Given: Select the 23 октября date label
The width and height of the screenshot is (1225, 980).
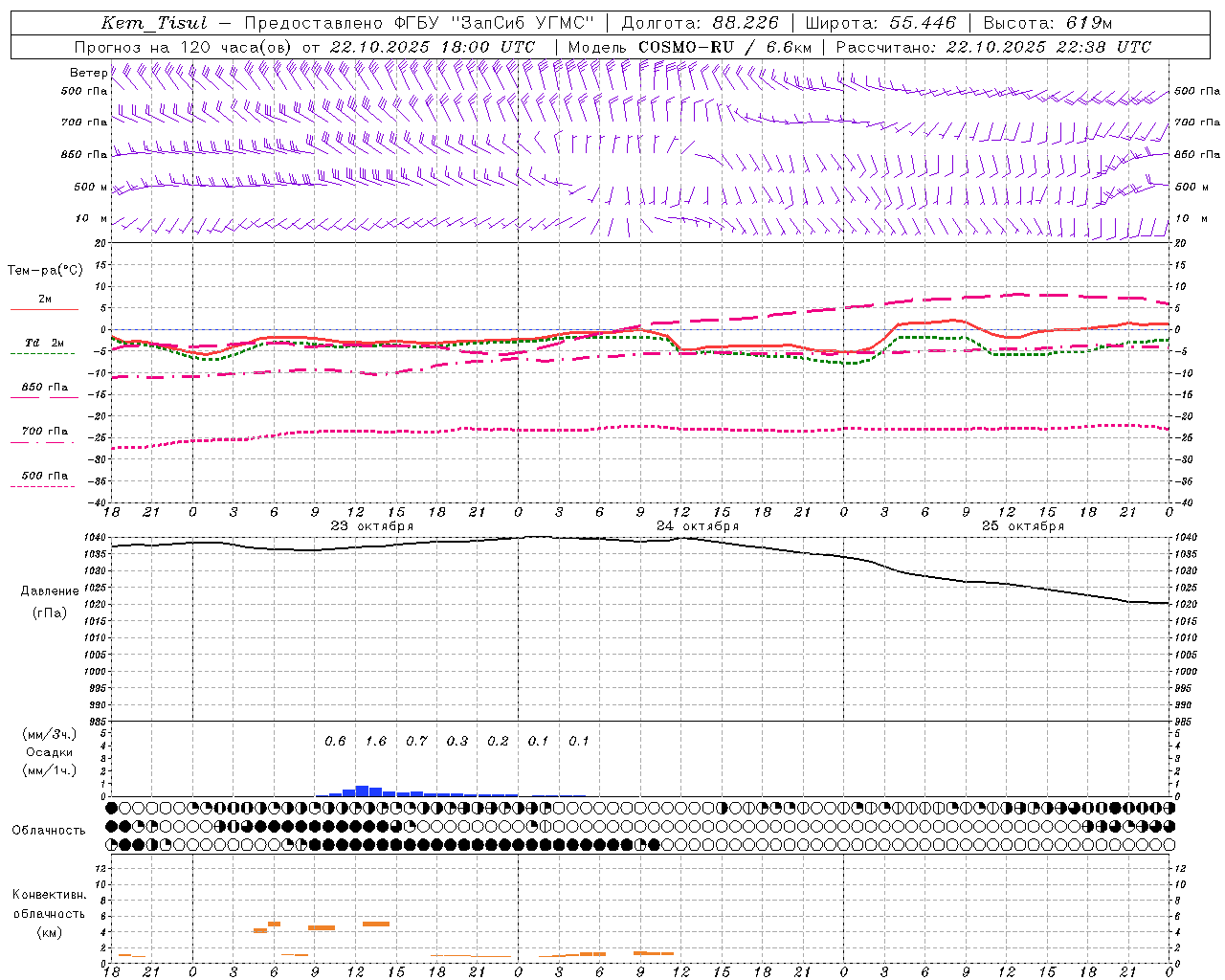Looking at the screenshot, I should [x=372, y=526].
